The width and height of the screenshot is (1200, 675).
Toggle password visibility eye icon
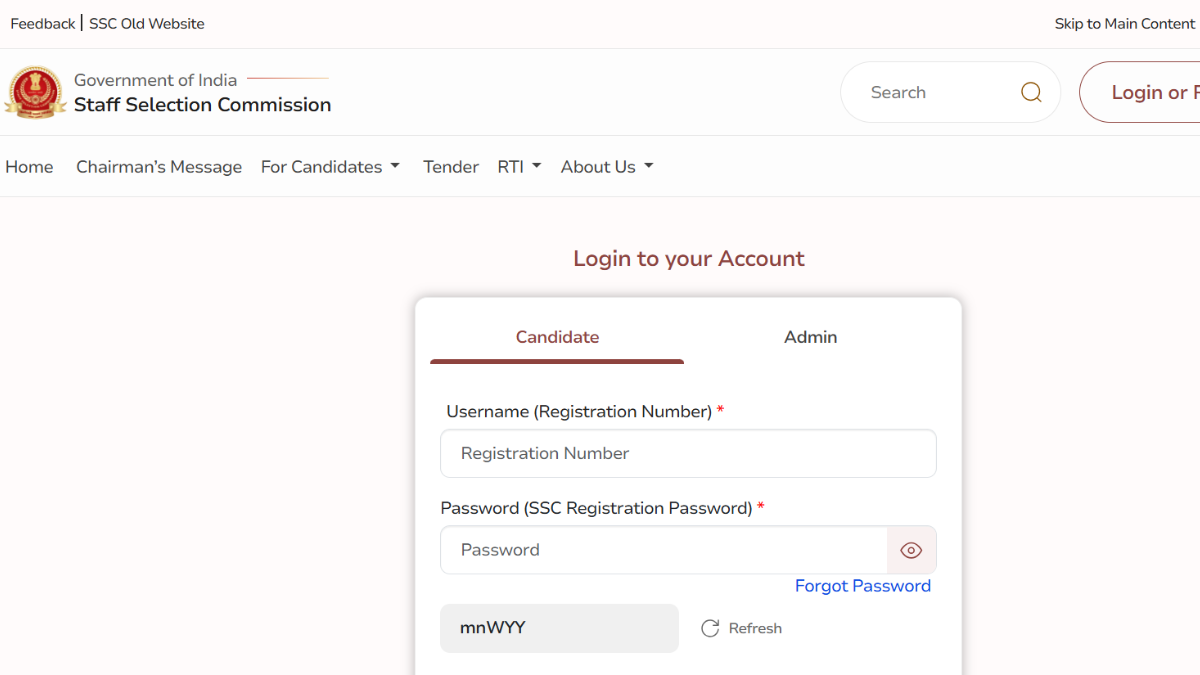tap(911, 550)
